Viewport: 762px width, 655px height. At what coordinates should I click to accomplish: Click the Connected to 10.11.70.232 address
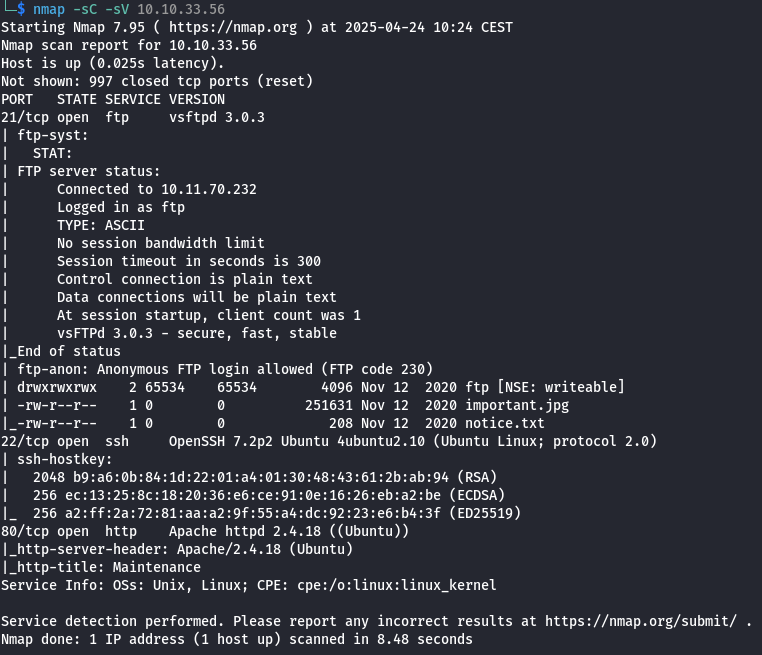(x=209, y=189)
